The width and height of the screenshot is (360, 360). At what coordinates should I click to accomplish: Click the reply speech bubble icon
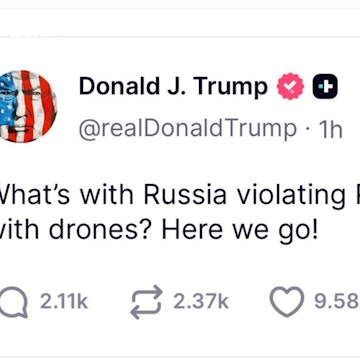(14, 302)
